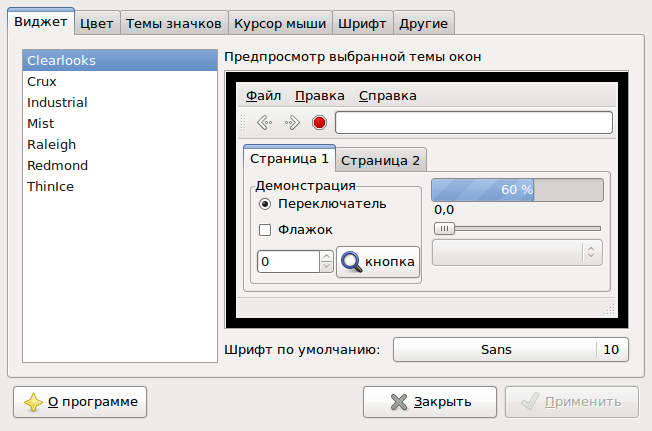Click the forward arrow icon in preview toolbar
The height and width of the screenshot is (431, 652).
click(x=292, y=123)
